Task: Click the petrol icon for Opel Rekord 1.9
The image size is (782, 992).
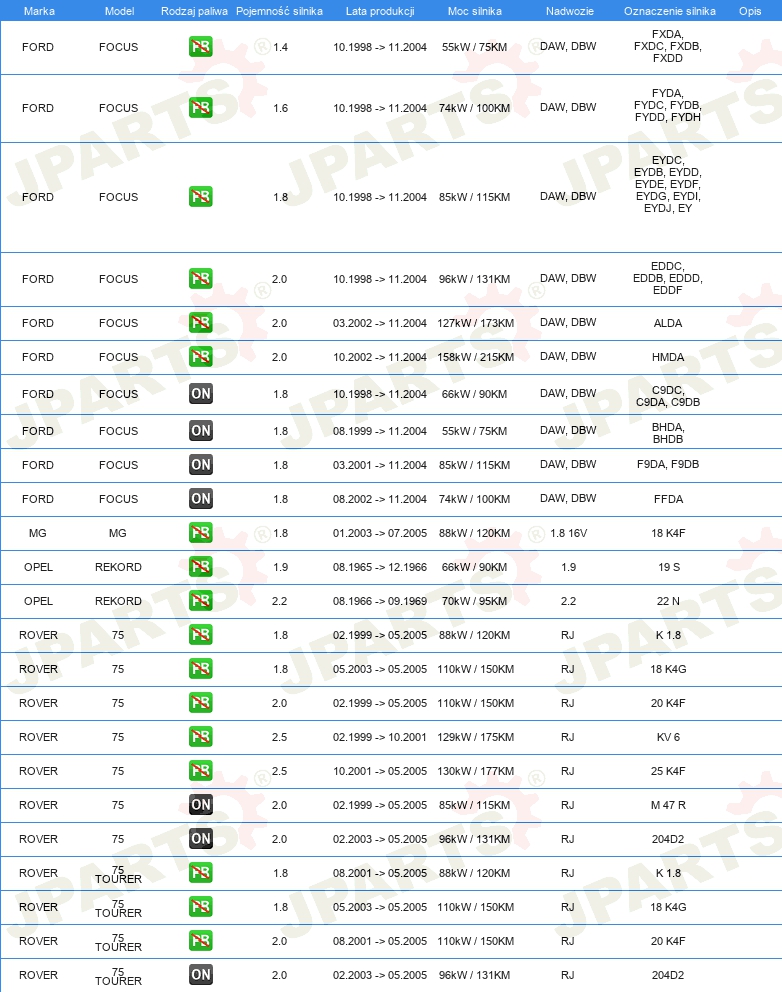Action: coord(201,567)
